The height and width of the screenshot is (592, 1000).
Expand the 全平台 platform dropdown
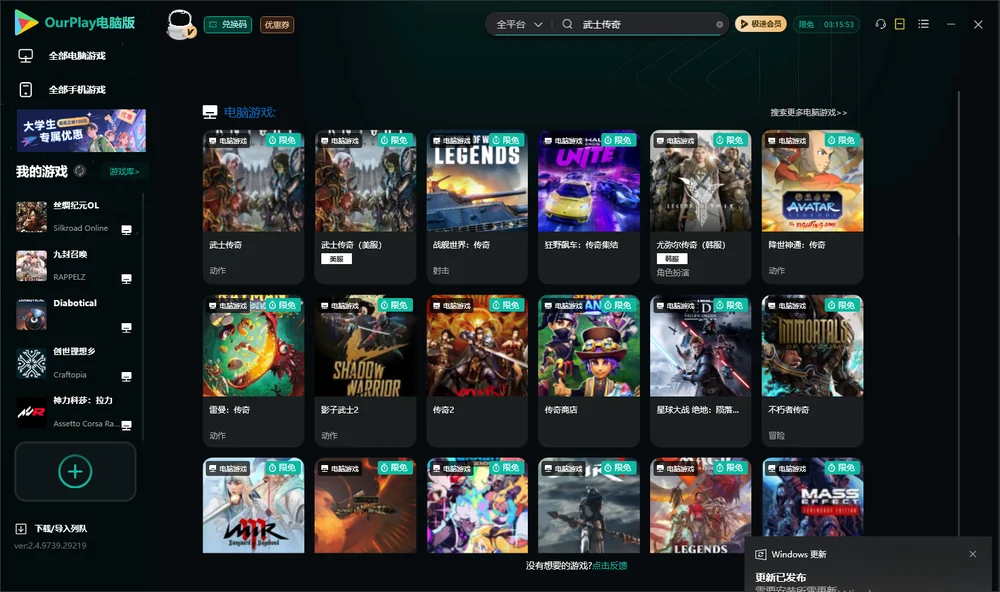(x=519, y=24)
